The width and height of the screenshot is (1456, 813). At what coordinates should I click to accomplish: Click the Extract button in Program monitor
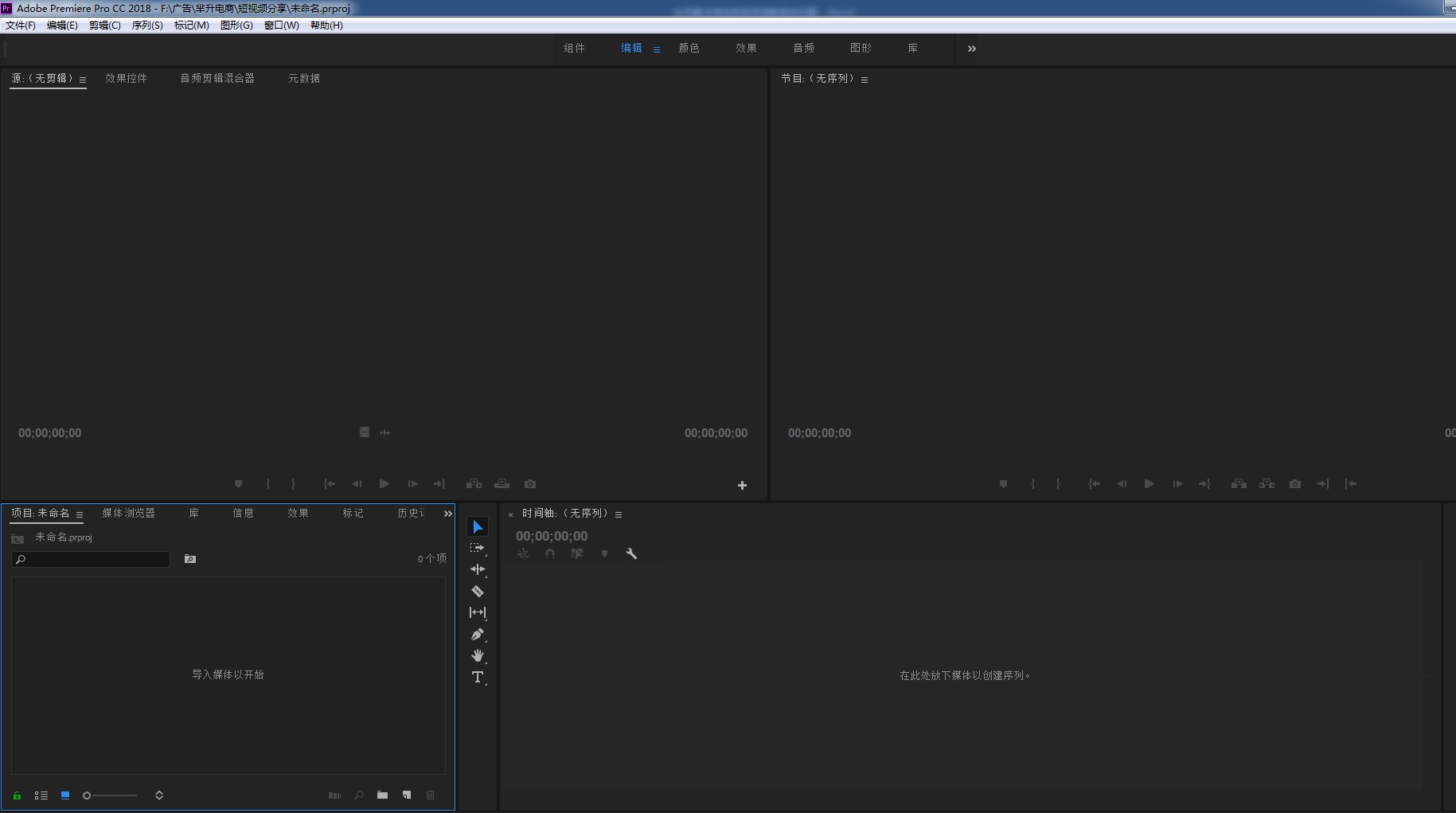[x=1267, y=484]
